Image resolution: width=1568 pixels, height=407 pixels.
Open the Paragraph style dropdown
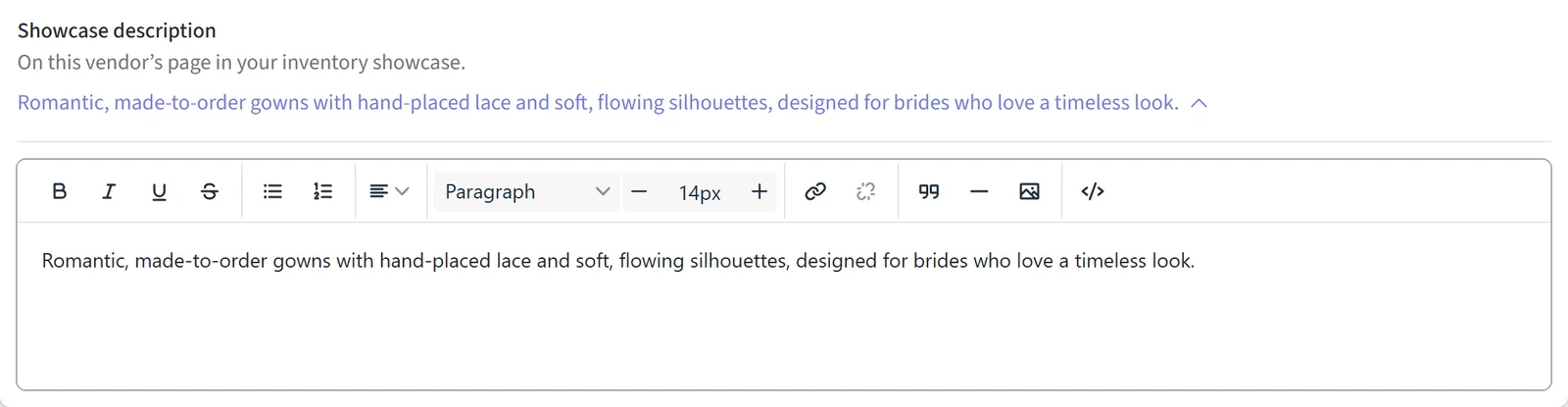coord(527,191)
